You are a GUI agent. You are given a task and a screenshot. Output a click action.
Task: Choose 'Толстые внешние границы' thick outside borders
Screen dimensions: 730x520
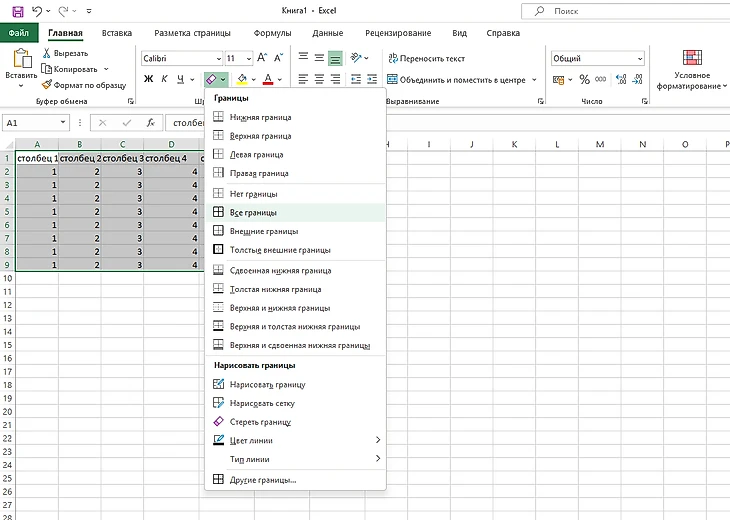[279, 250]
